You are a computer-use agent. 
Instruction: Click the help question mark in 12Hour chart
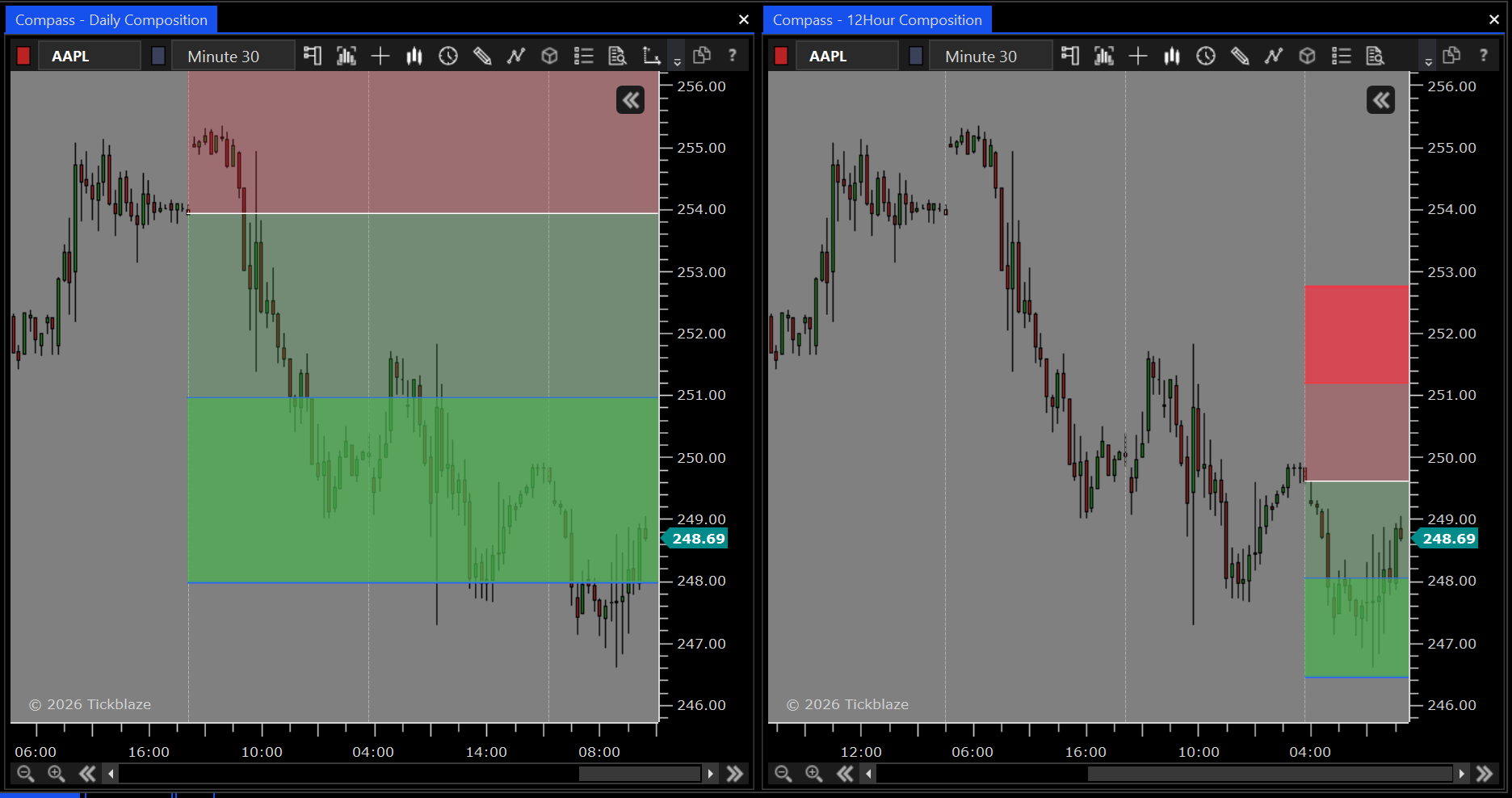click(1483, 55)
